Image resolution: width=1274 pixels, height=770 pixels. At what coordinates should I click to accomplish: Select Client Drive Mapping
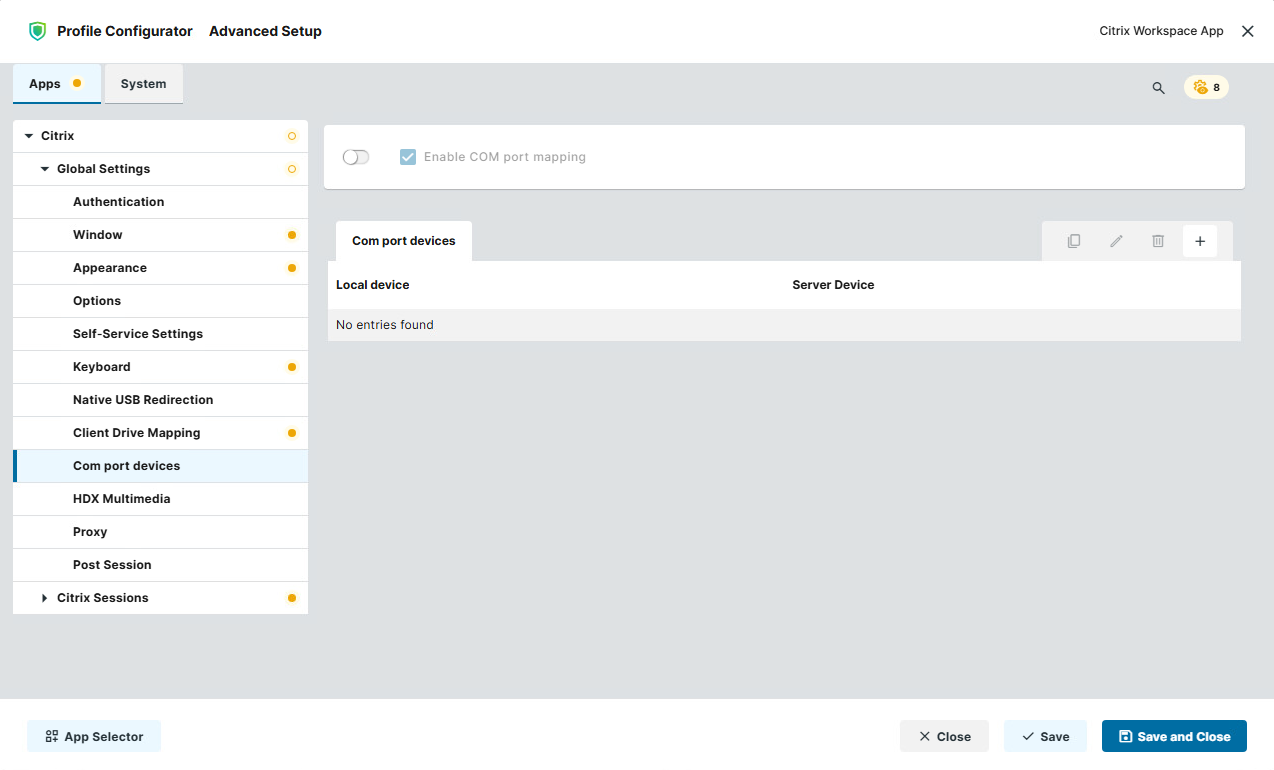pyautogui.click(x=160, y=433)
